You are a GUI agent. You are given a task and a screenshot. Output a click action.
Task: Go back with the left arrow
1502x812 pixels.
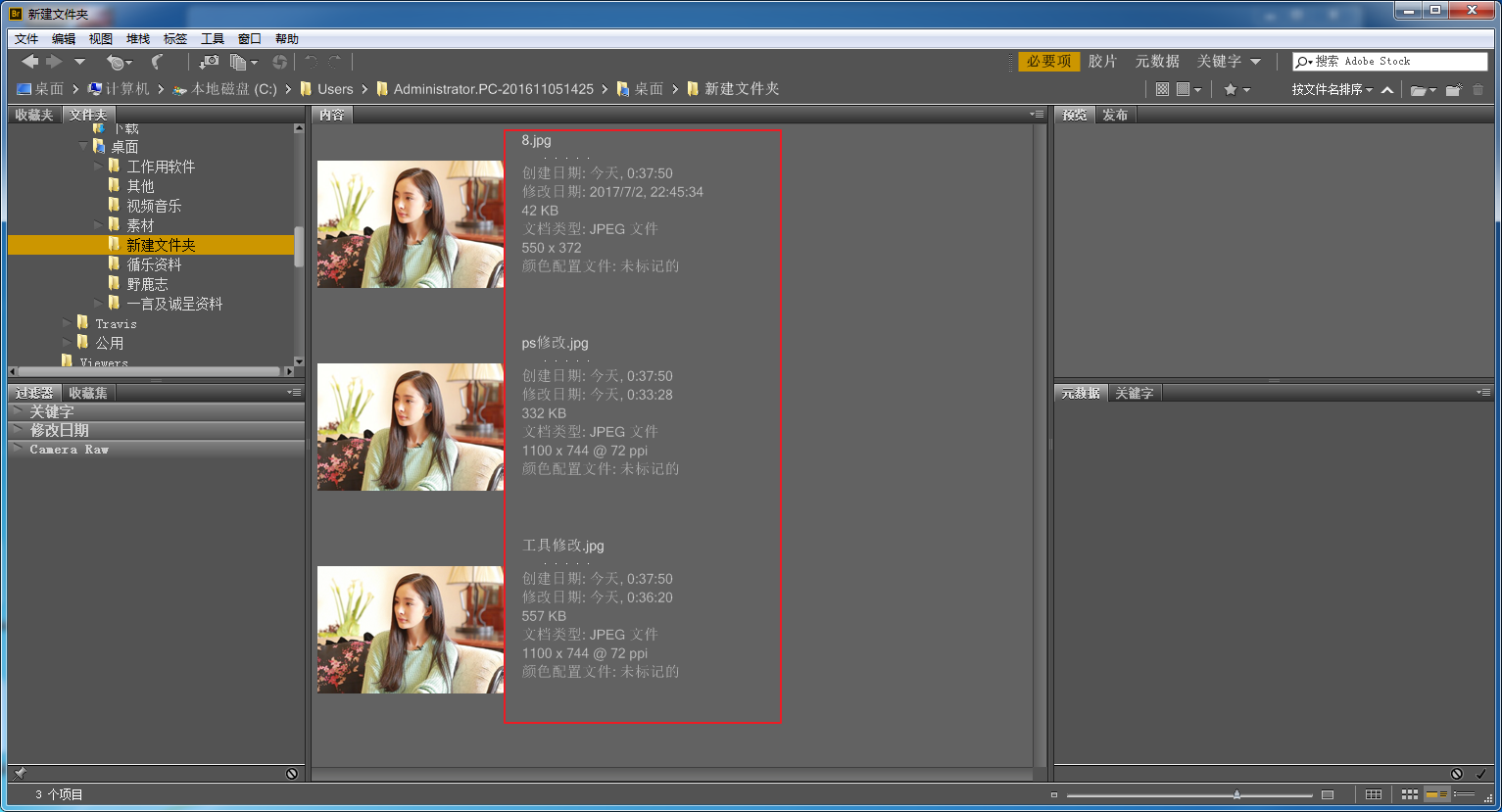click(30, 62)
